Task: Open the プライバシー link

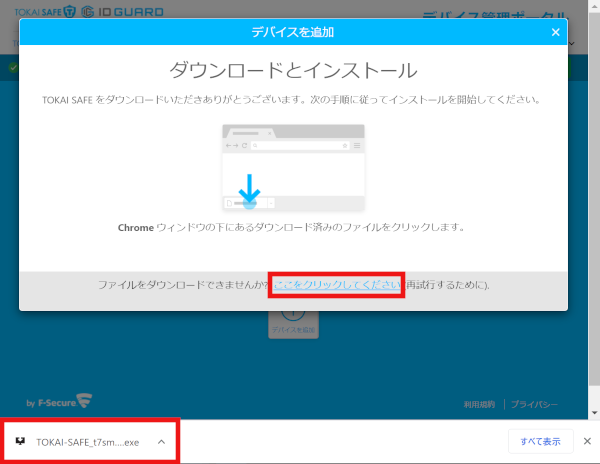Action: (534, 404)
